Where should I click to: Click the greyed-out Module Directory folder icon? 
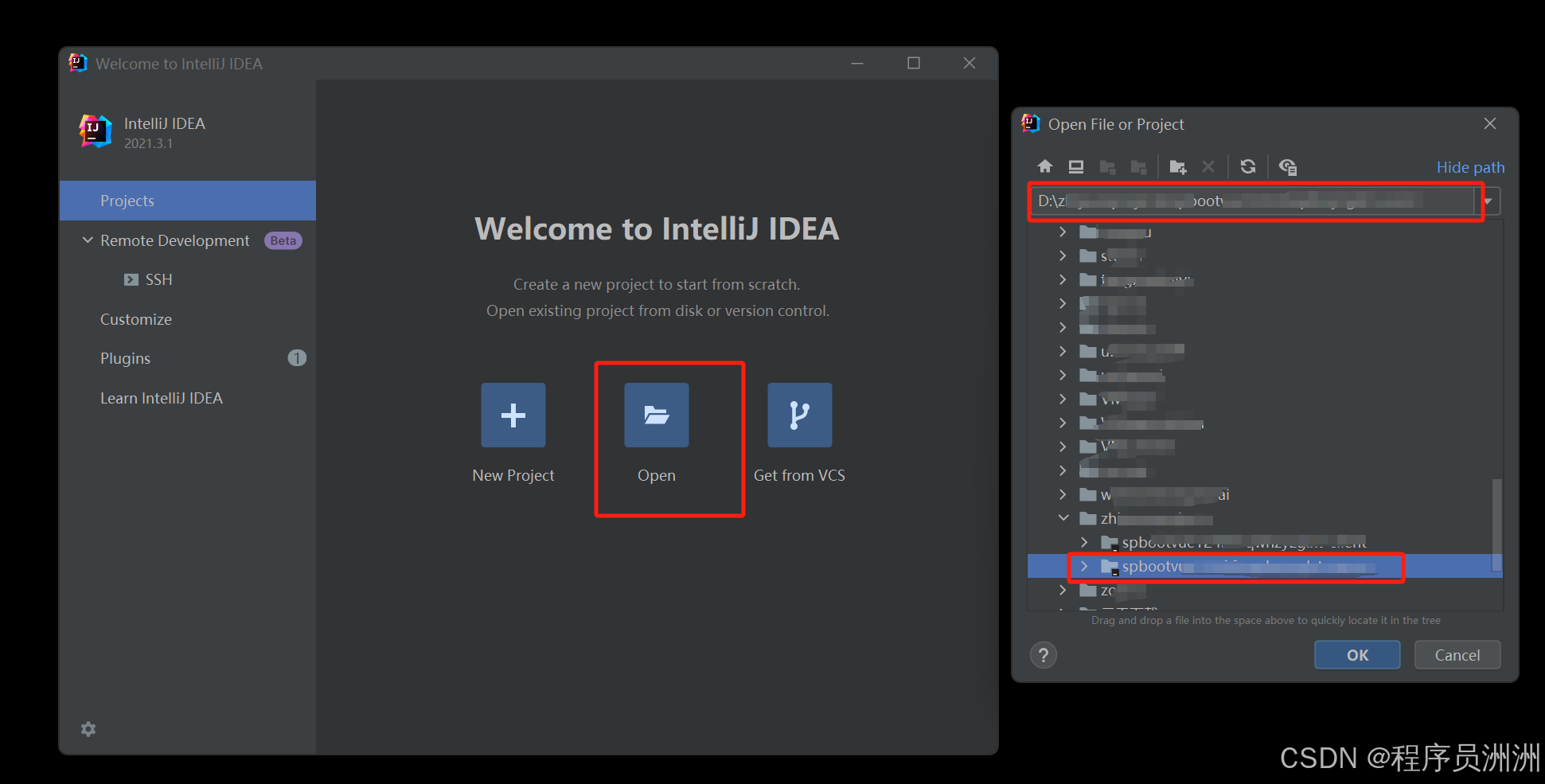(x=1138, y=166)
